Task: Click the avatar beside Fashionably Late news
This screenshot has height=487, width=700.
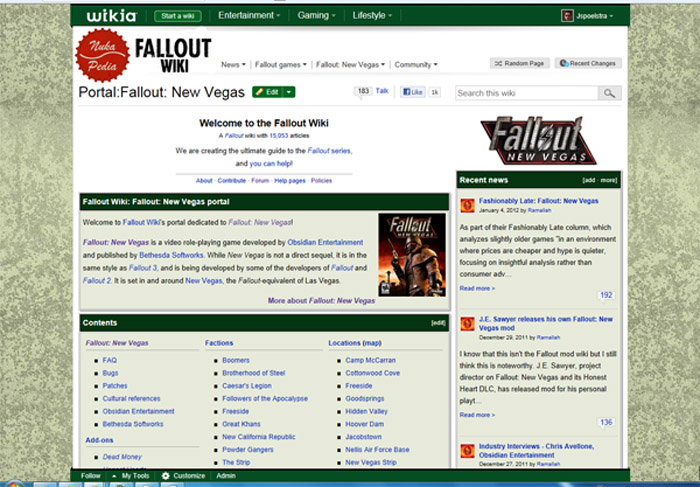Action: (x=467, y=205)
